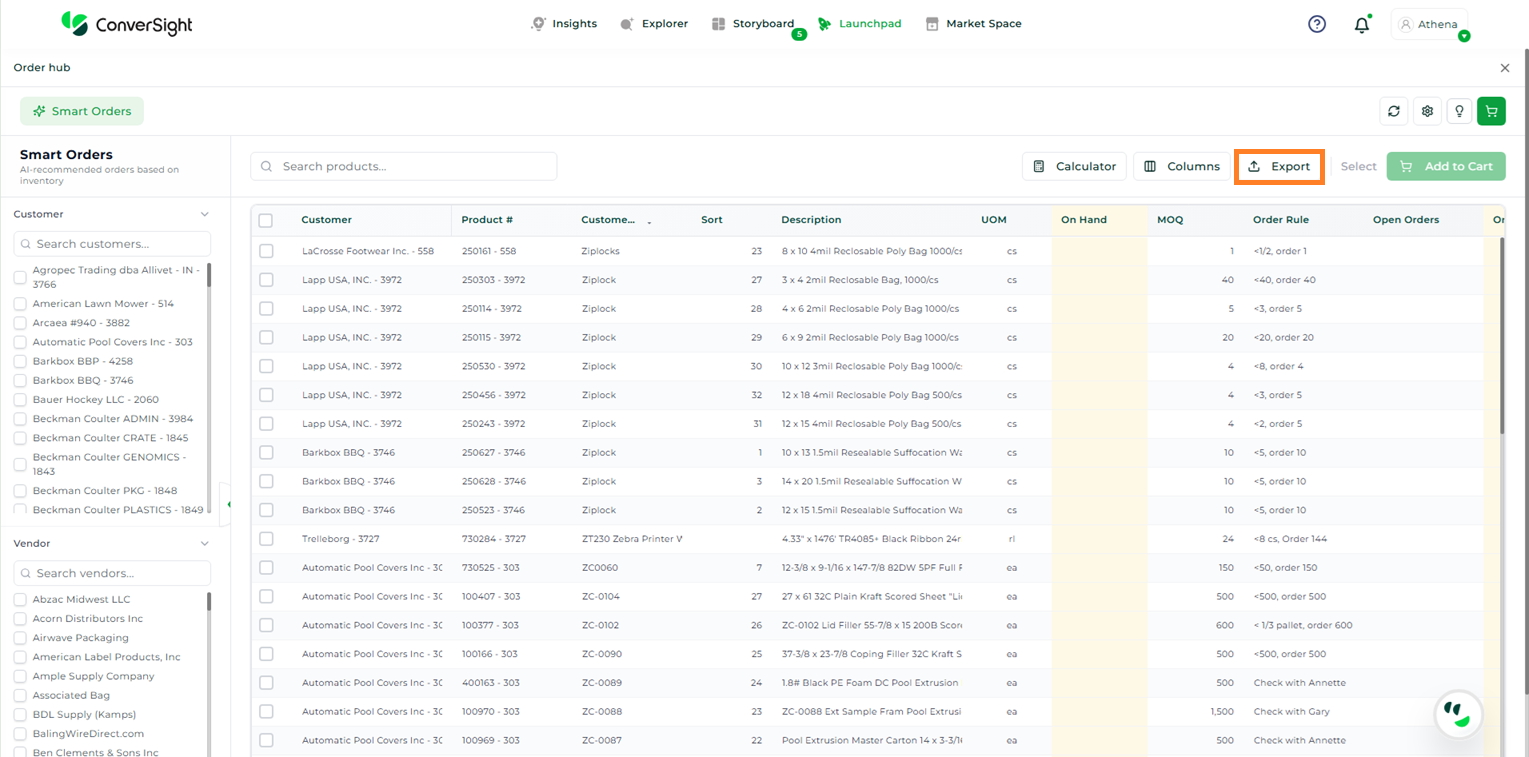Close the Order hub panel
The width and height of the screenshot is (1529, 757).
[1504, 68]
